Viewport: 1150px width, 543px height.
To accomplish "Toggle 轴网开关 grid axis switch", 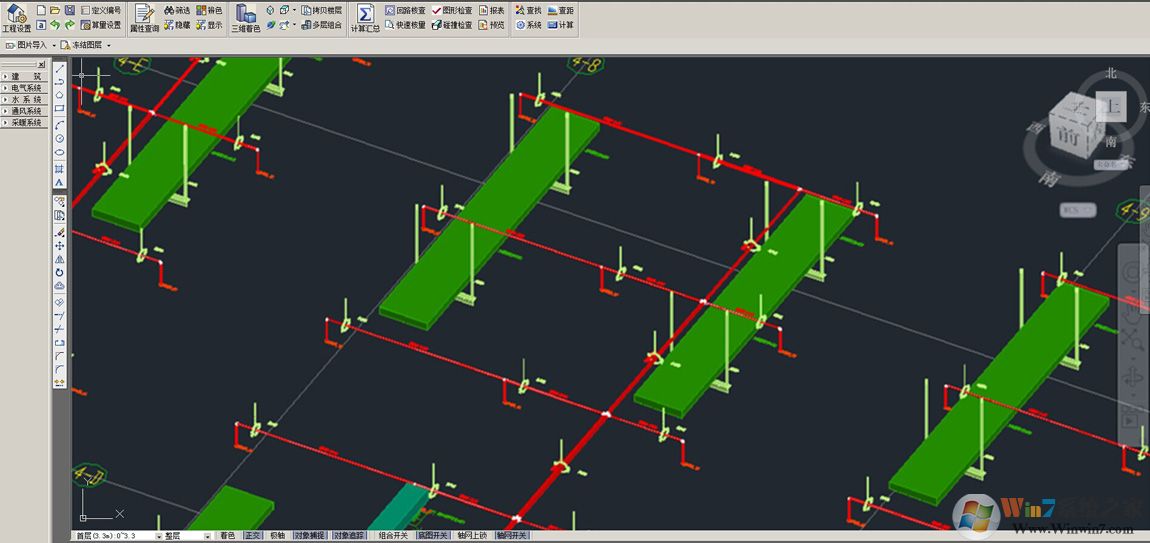I will (513, 536).
